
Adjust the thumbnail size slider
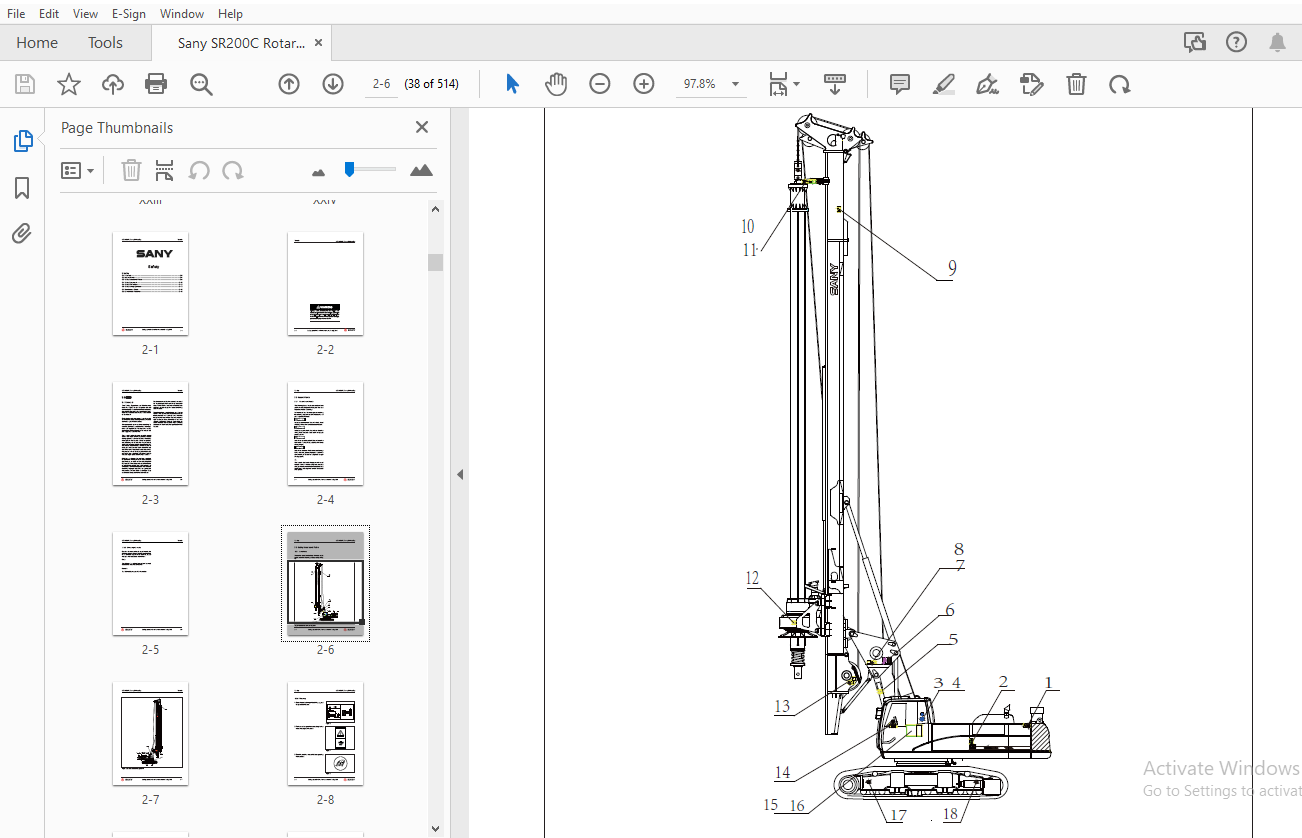tap(349, 169)
